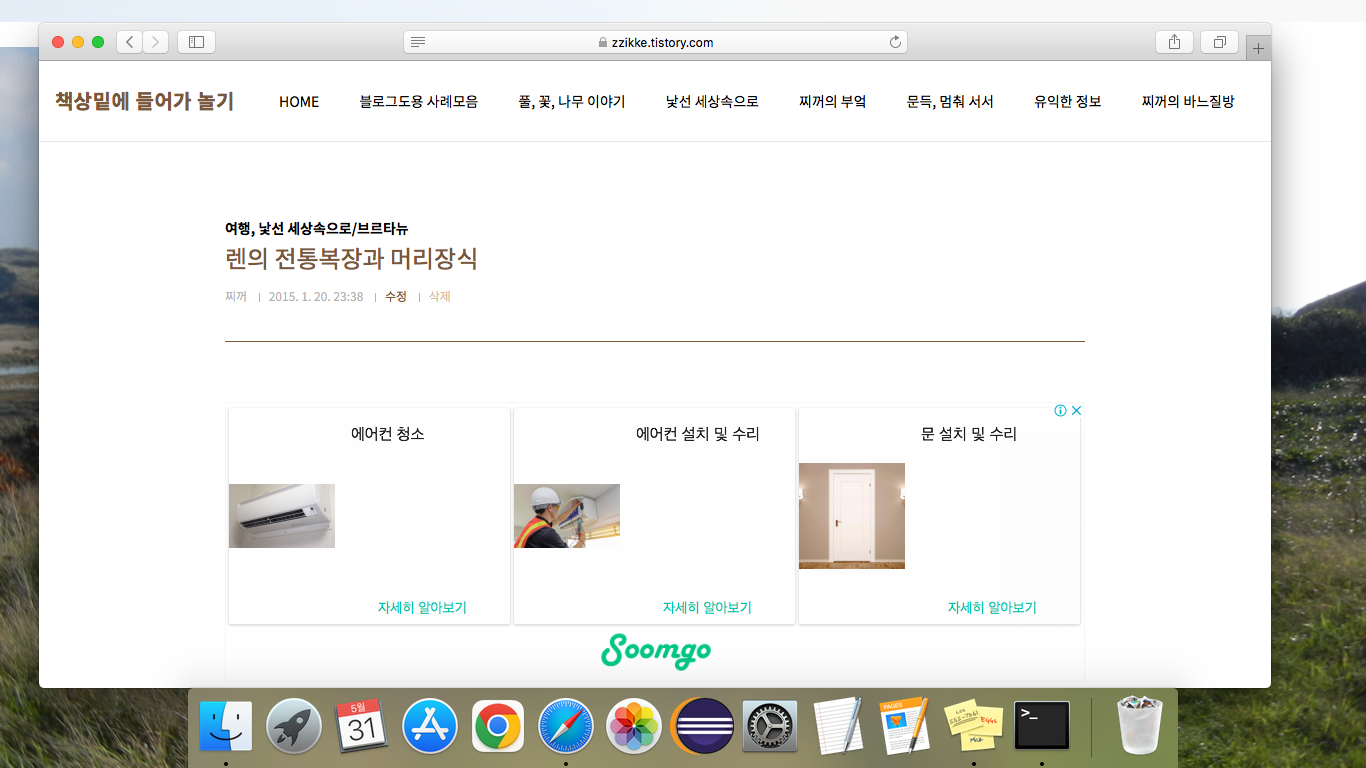Open Photos app from the Dock
This screenshot has width=1366, height=768.
click(634, 726)
